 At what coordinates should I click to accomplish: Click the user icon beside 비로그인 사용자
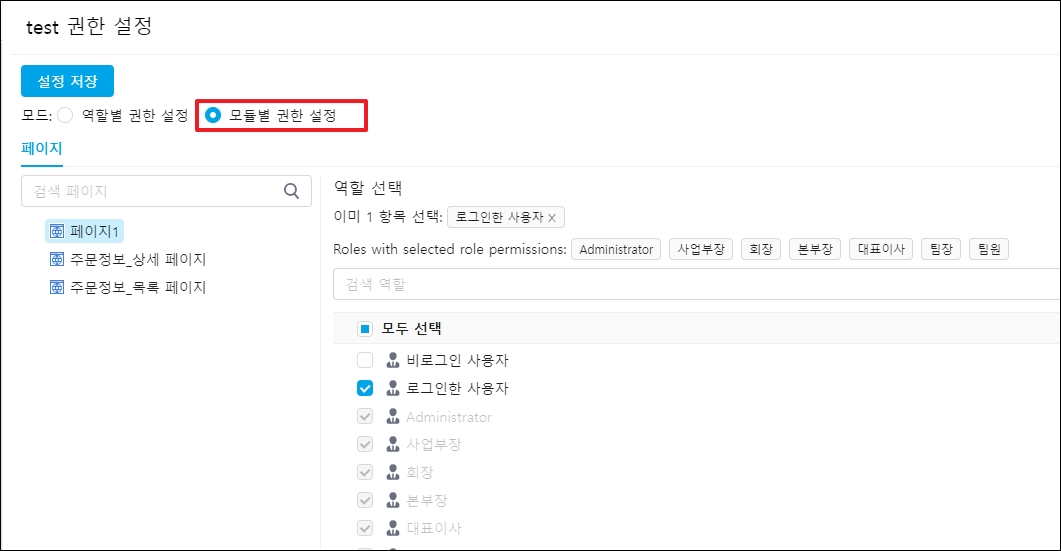(393, 360)
